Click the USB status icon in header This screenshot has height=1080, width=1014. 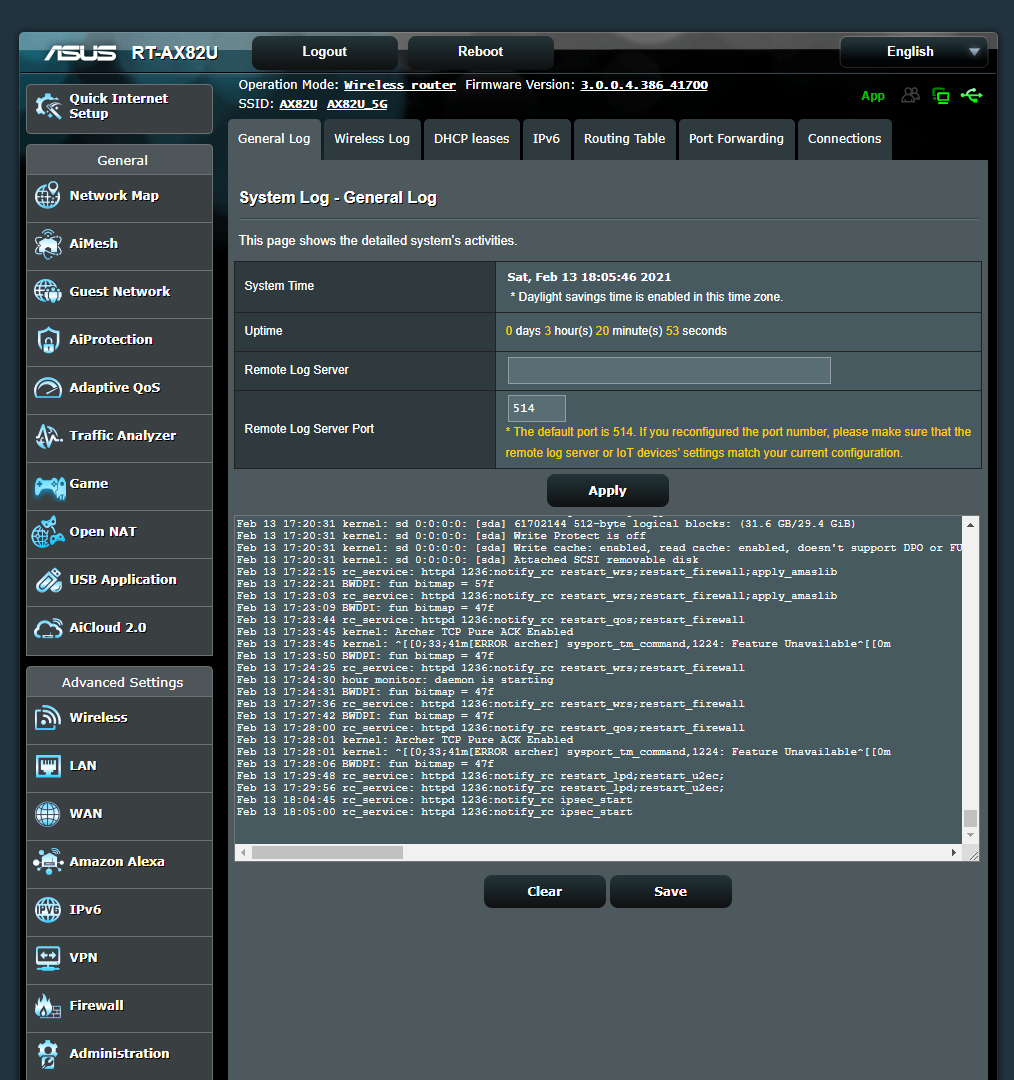971,95
